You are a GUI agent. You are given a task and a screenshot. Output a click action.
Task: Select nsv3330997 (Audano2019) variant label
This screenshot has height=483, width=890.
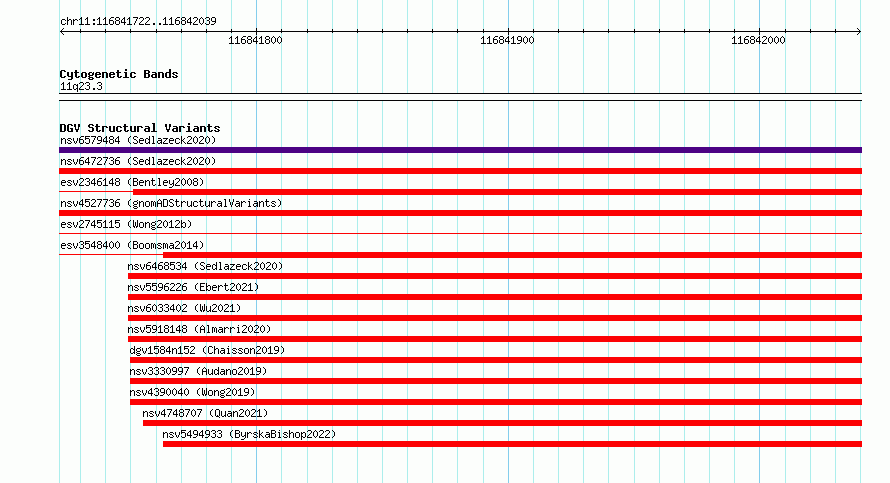point(198,371)
